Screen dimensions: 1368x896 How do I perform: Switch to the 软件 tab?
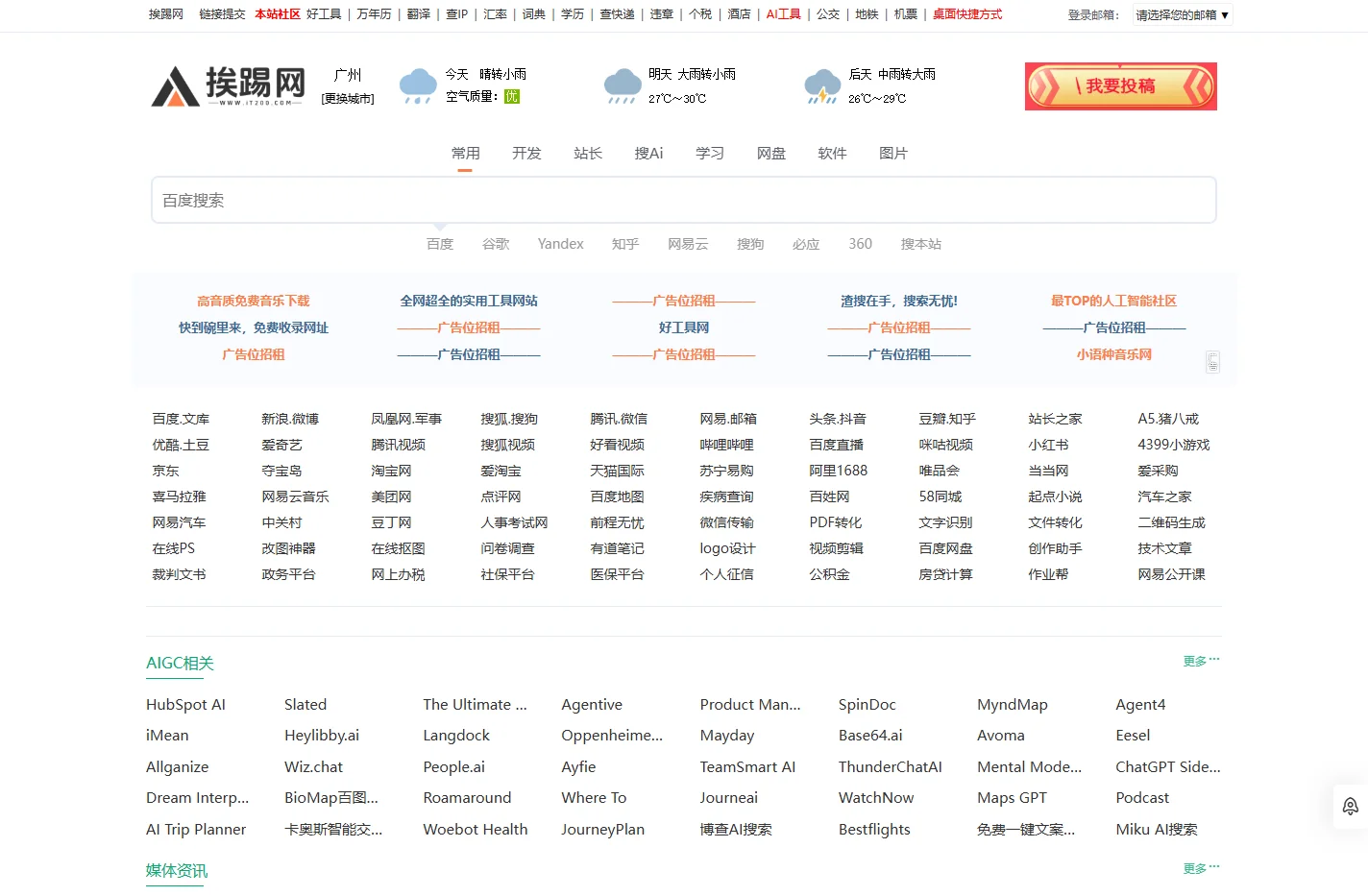[832, 153]
